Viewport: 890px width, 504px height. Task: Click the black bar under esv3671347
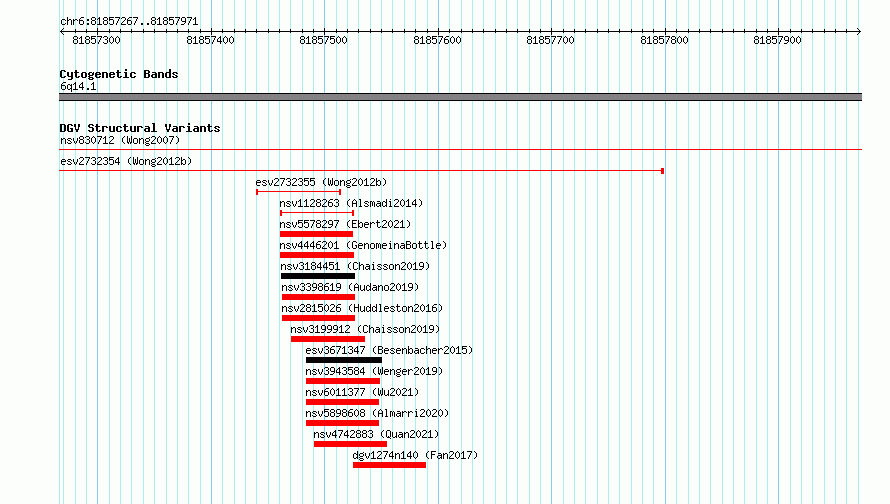(x=344, y=360)
